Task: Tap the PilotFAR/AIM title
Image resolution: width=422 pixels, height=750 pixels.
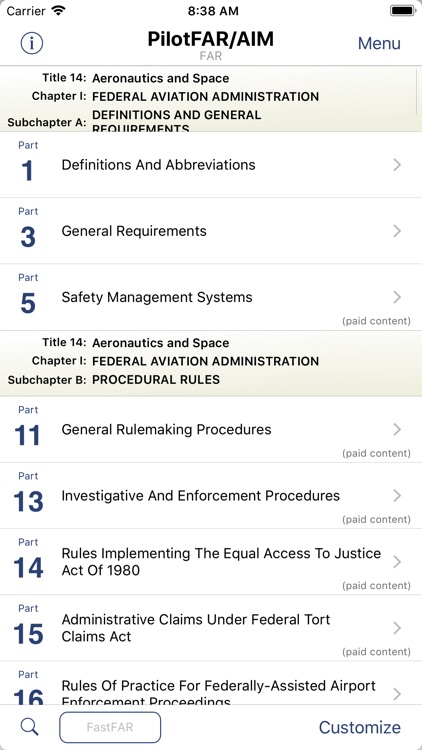Action: coord(211,39)
